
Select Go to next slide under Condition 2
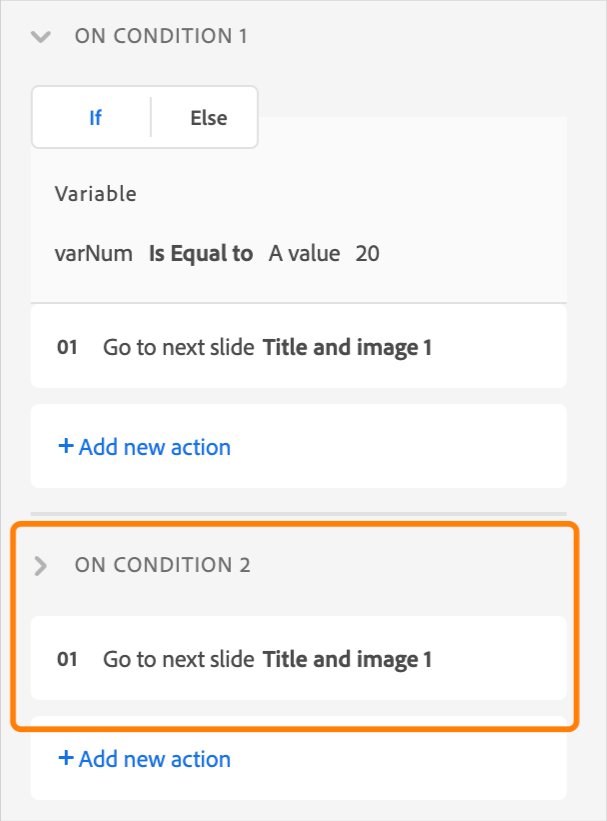(178, 660)
